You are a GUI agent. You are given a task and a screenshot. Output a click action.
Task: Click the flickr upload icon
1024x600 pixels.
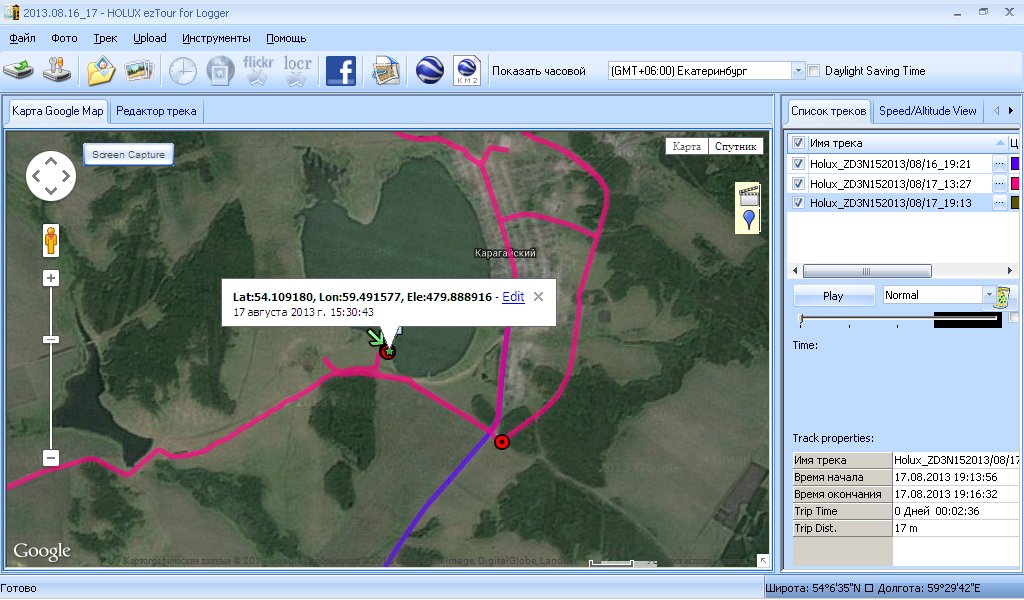click(x=258, y=70)
